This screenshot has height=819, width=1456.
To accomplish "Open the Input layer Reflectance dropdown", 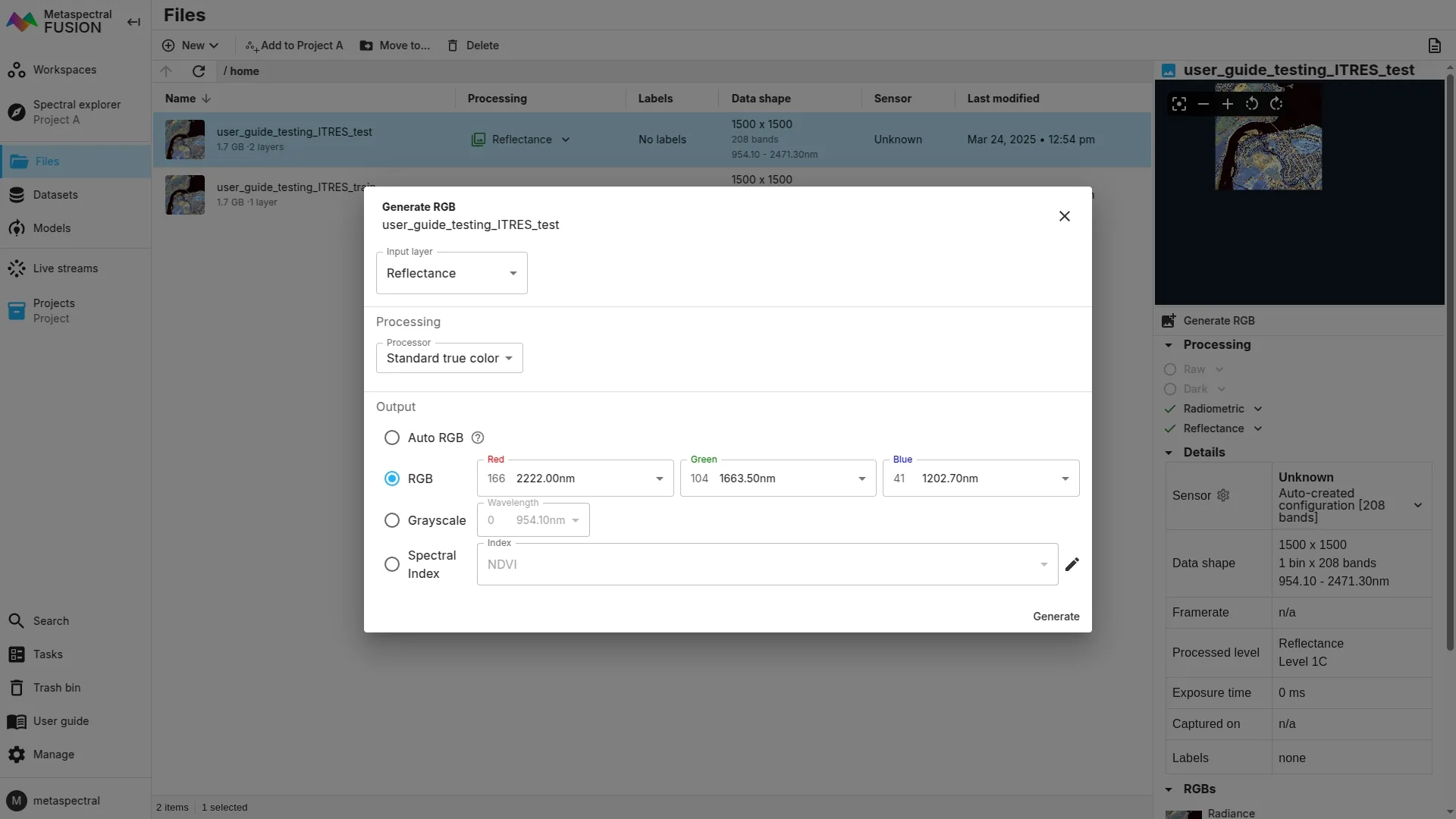I will [451, 273].
